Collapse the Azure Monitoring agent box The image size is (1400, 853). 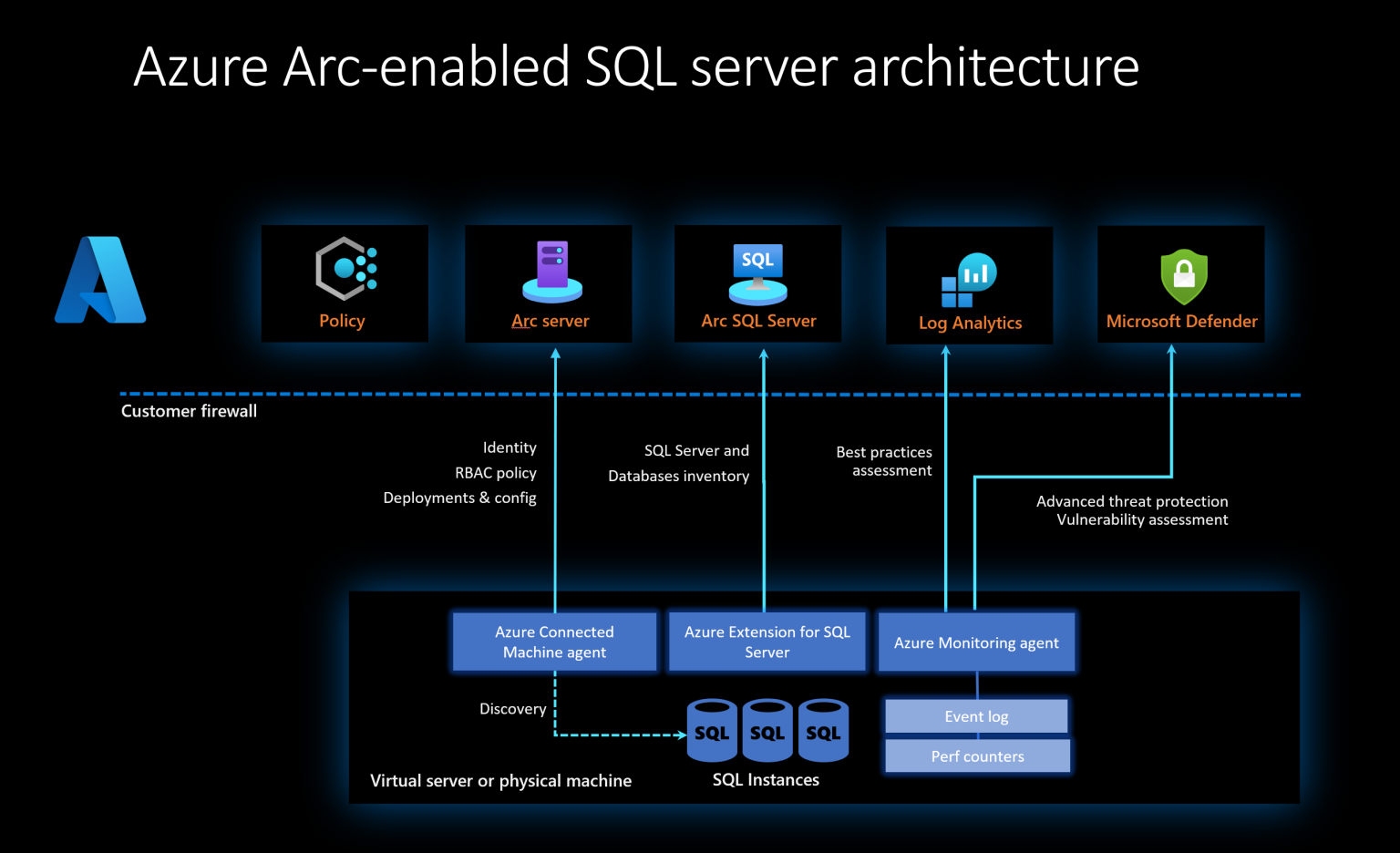pos(976,642)
